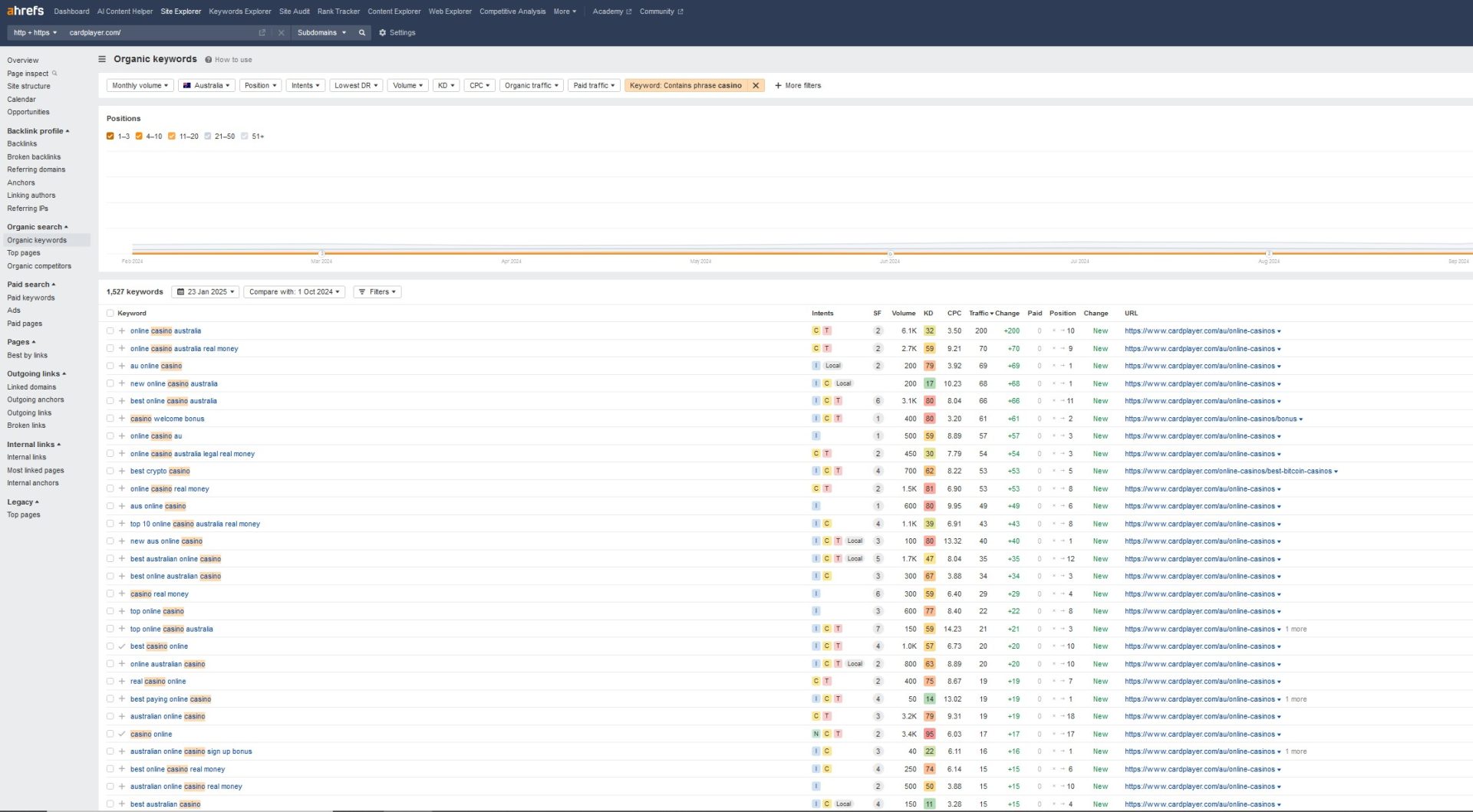The height and width of the screenshot is (812, 1473).
Task: Click the Aug 2024 marker on positions chart
Action: pos(1269,253)
